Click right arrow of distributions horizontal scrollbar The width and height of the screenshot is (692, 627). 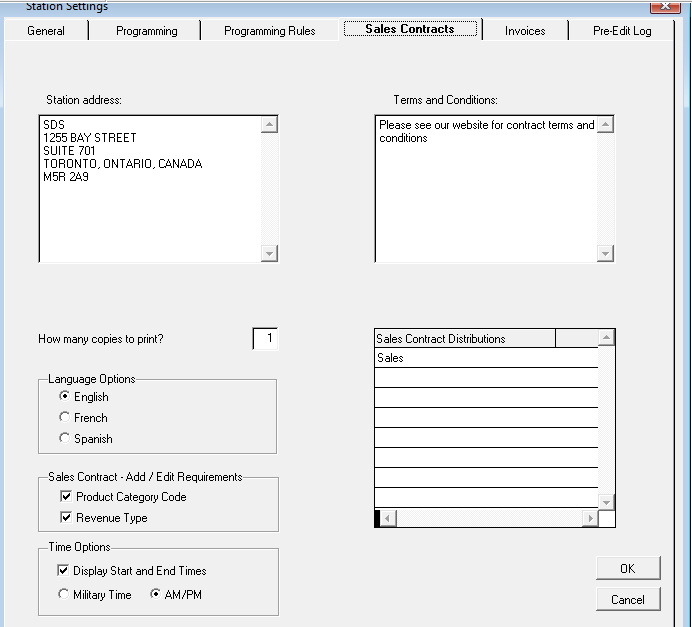pyautogui.click(x=590, y=519)
